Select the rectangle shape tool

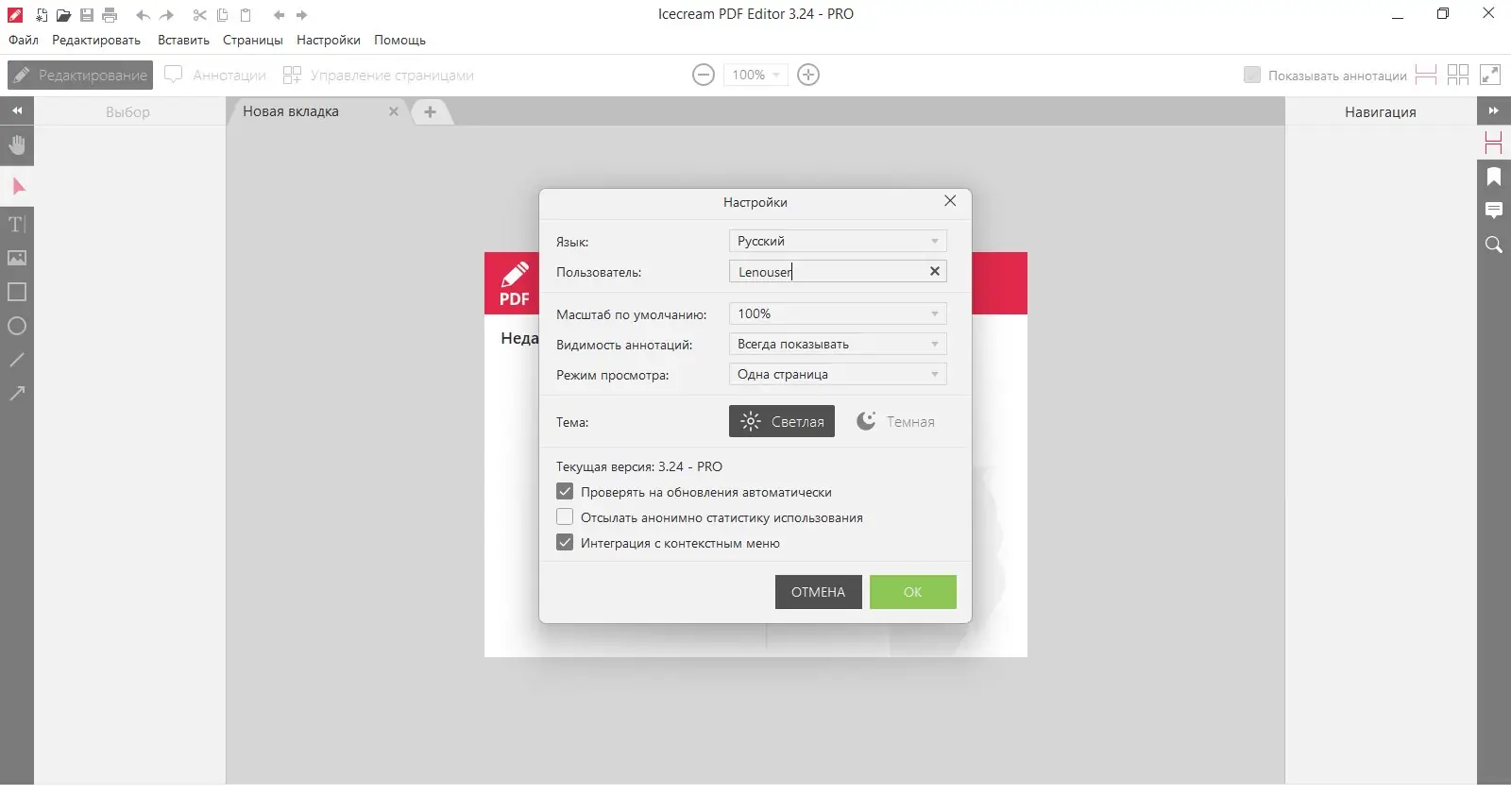pos(17,292)
